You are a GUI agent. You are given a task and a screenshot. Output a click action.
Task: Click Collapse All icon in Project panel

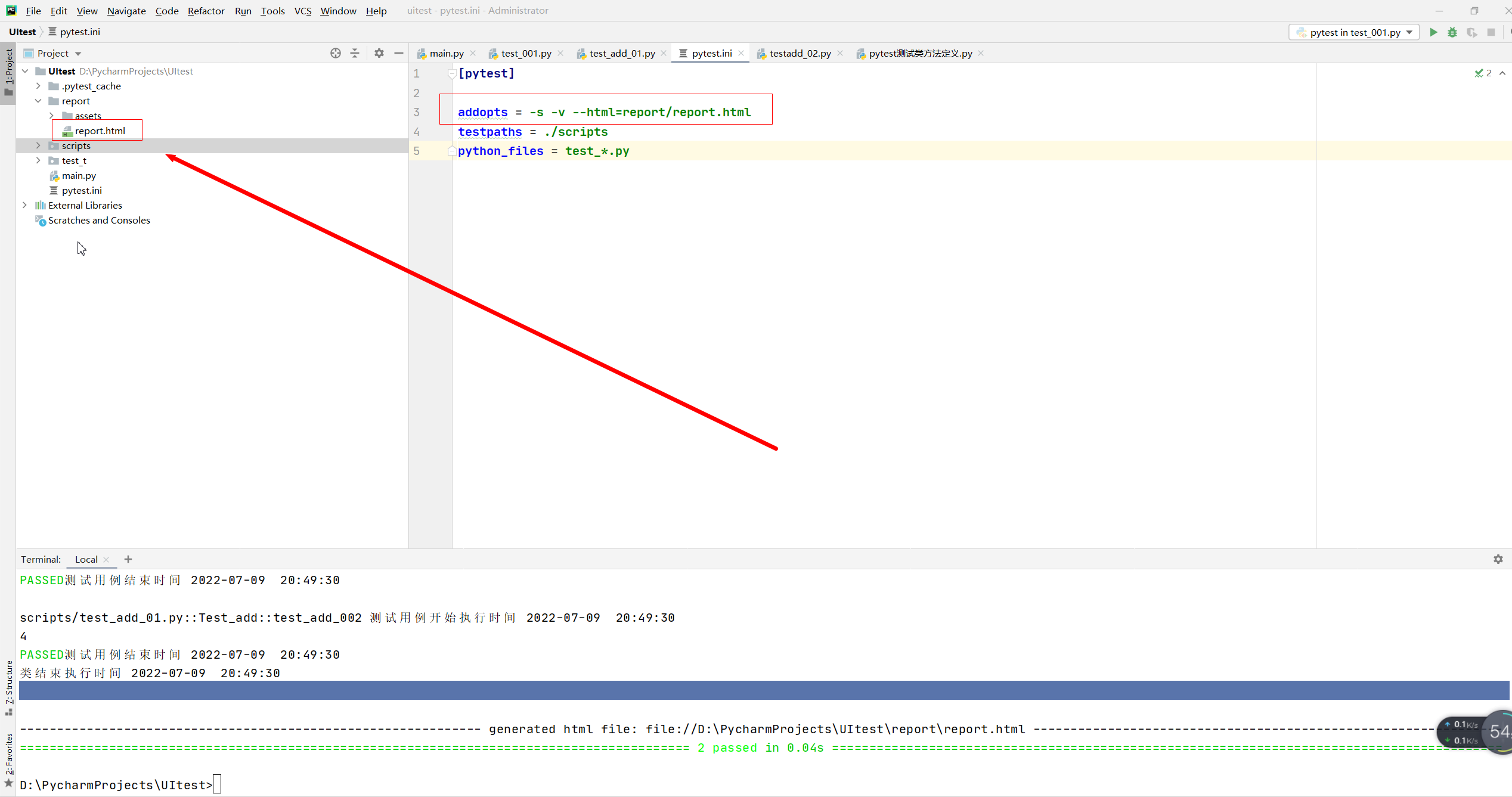(355, 53)
